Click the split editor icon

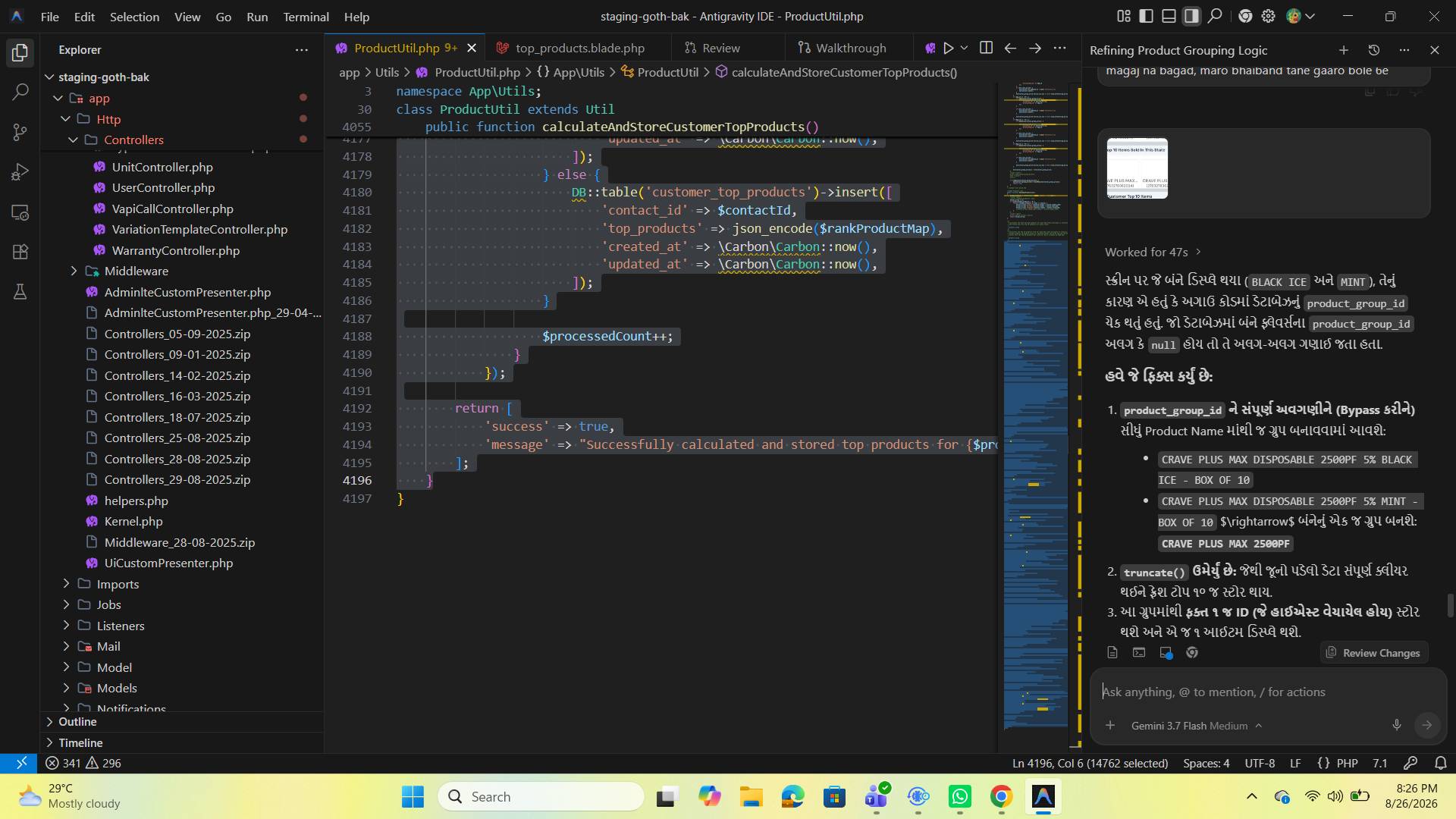986,48
